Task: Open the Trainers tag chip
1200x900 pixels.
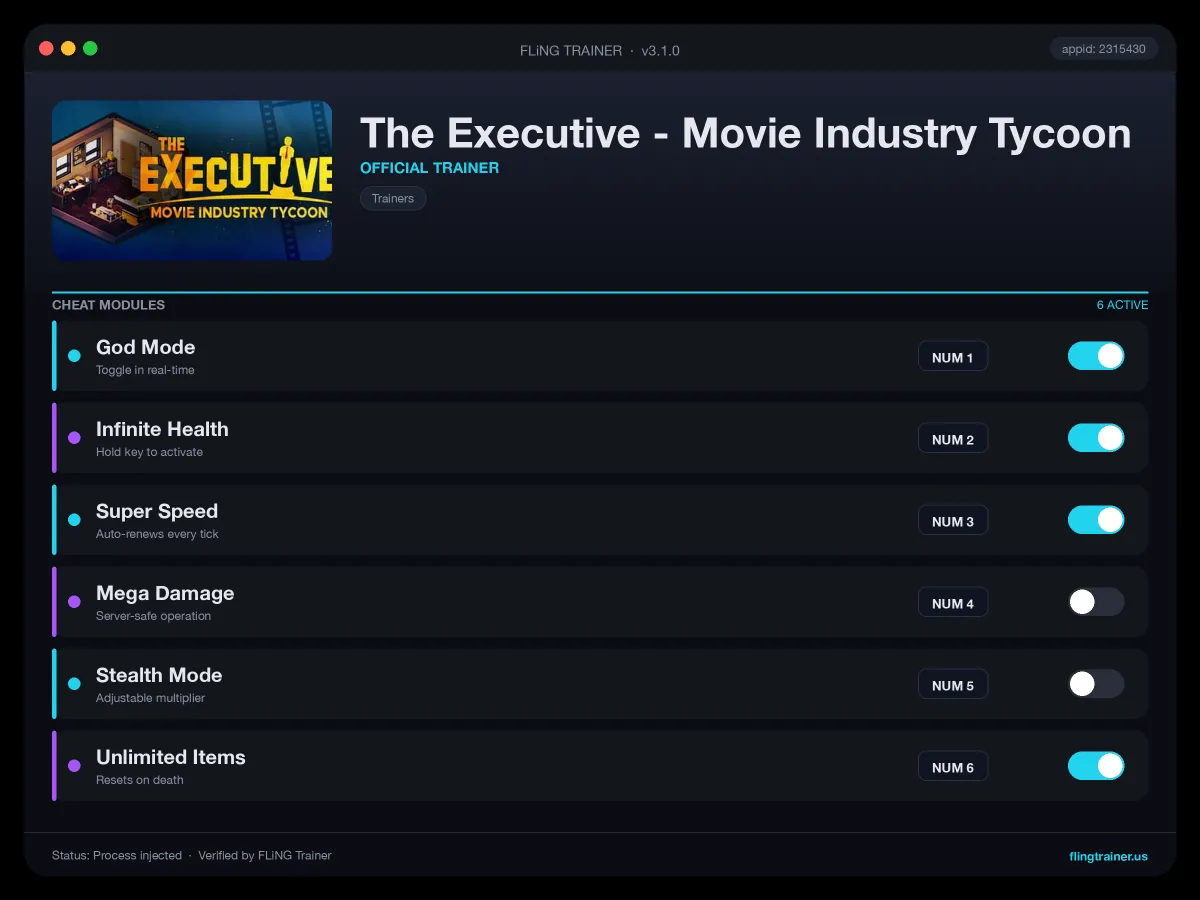Action: (x=393, y=198)
